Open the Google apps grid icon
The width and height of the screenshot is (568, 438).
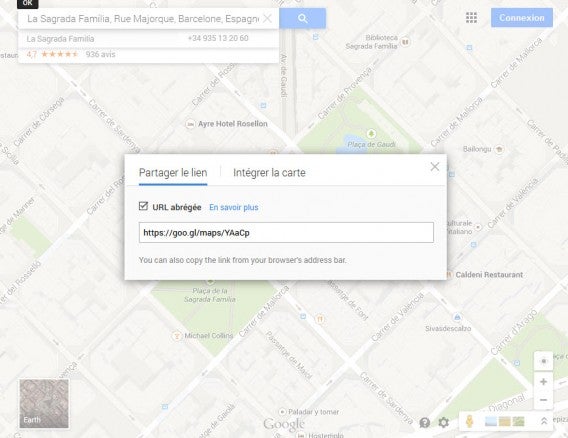point(471,18)
